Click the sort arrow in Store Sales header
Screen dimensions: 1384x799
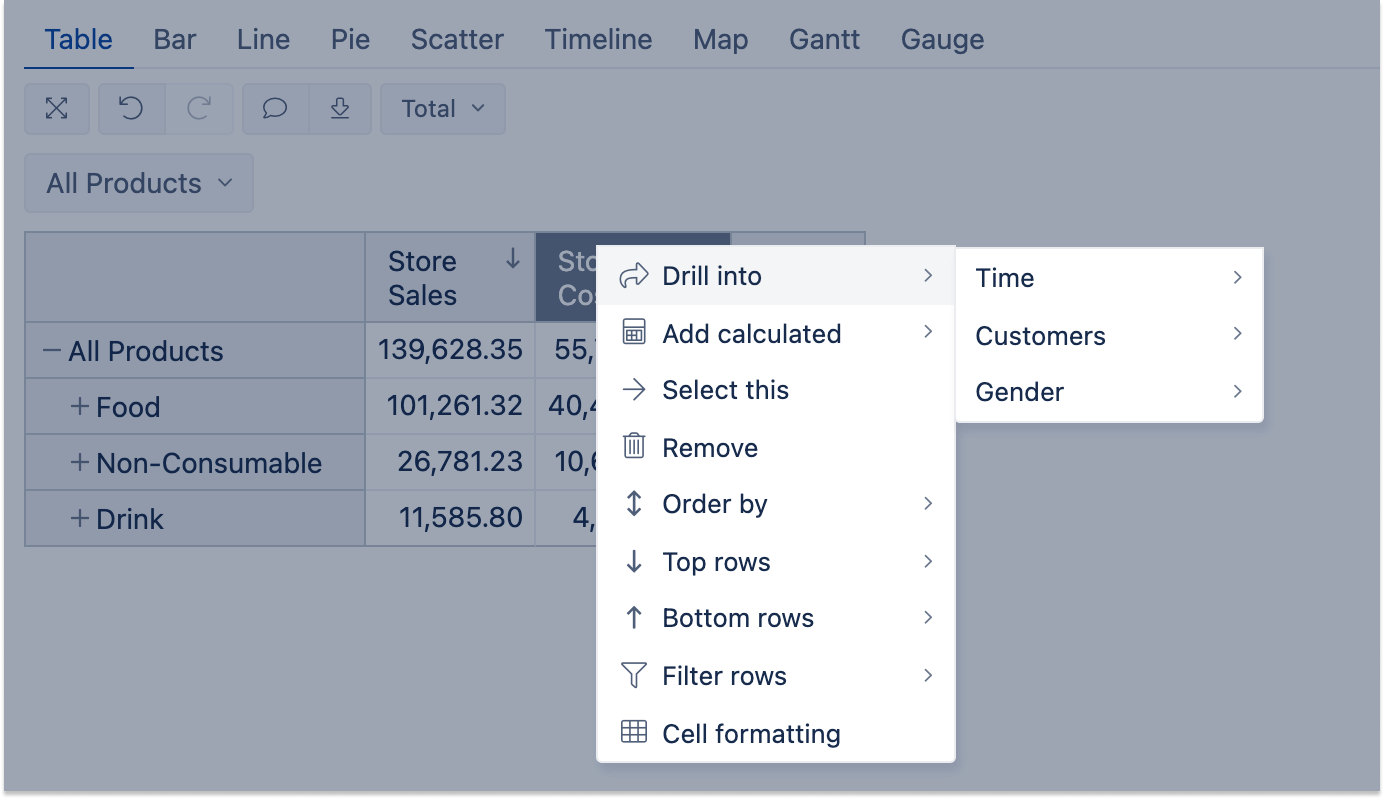512,259
